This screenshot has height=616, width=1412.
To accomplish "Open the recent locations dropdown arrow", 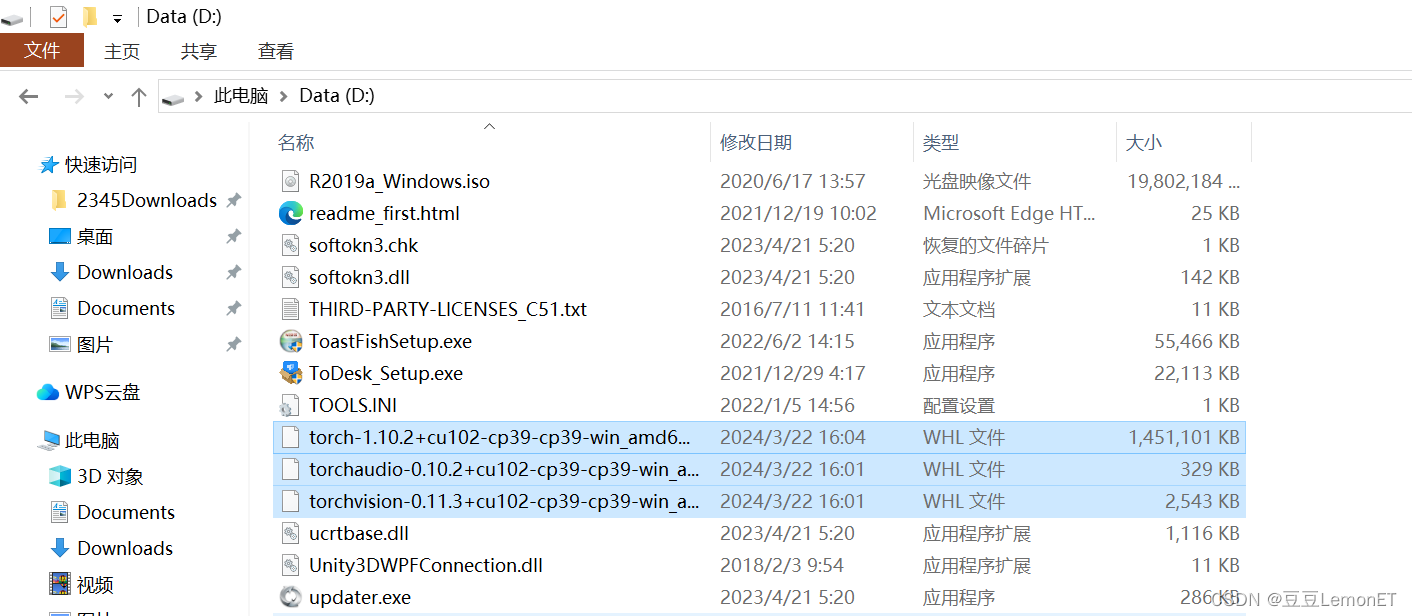I will tap(108, 97).
